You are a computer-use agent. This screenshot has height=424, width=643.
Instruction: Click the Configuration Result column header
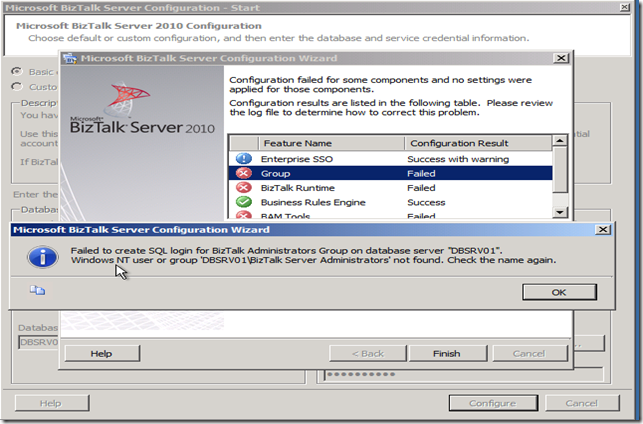click(x=478, y=143)
